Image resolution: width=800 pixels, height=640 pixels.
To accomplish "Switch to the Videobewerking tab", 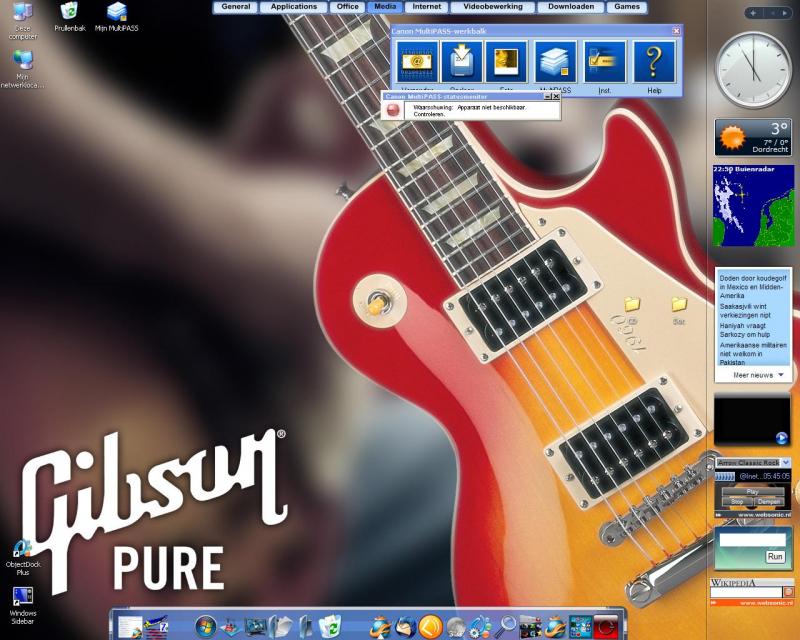I will [493, 7].
